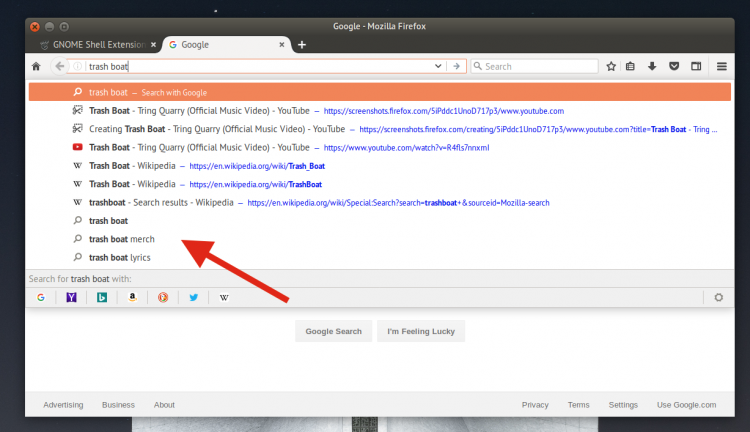Screen dimensions: 750x432
Task: Open the hamburger menu
Action: coord(722,66)
